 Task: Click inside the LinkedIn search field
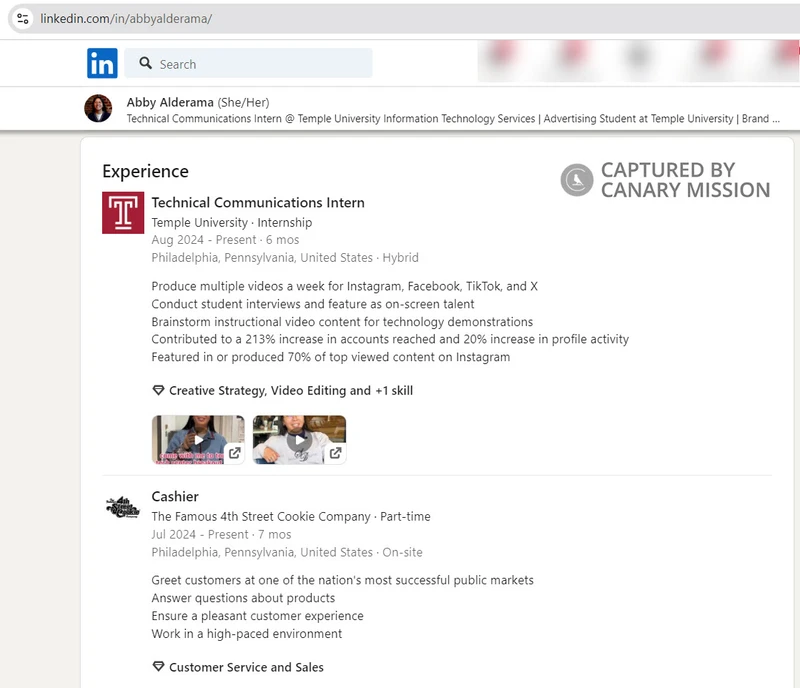tap(250, 63)
